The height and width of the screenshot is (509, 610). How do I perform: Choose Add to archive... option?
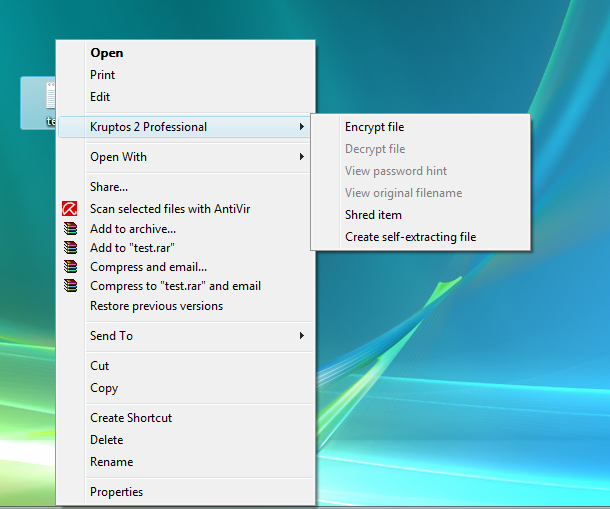pyautogui.click(x=185, y=229)
